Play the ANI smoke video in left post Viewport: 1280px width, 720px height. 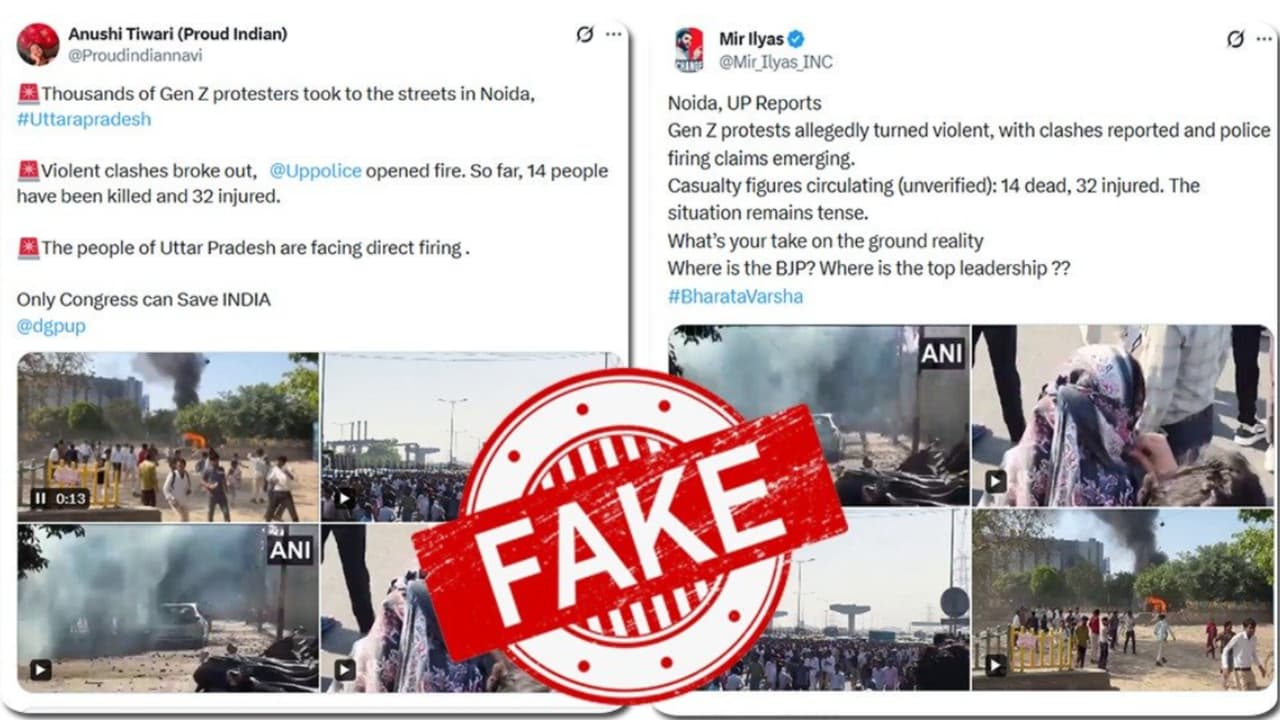[x=40, y=669]
